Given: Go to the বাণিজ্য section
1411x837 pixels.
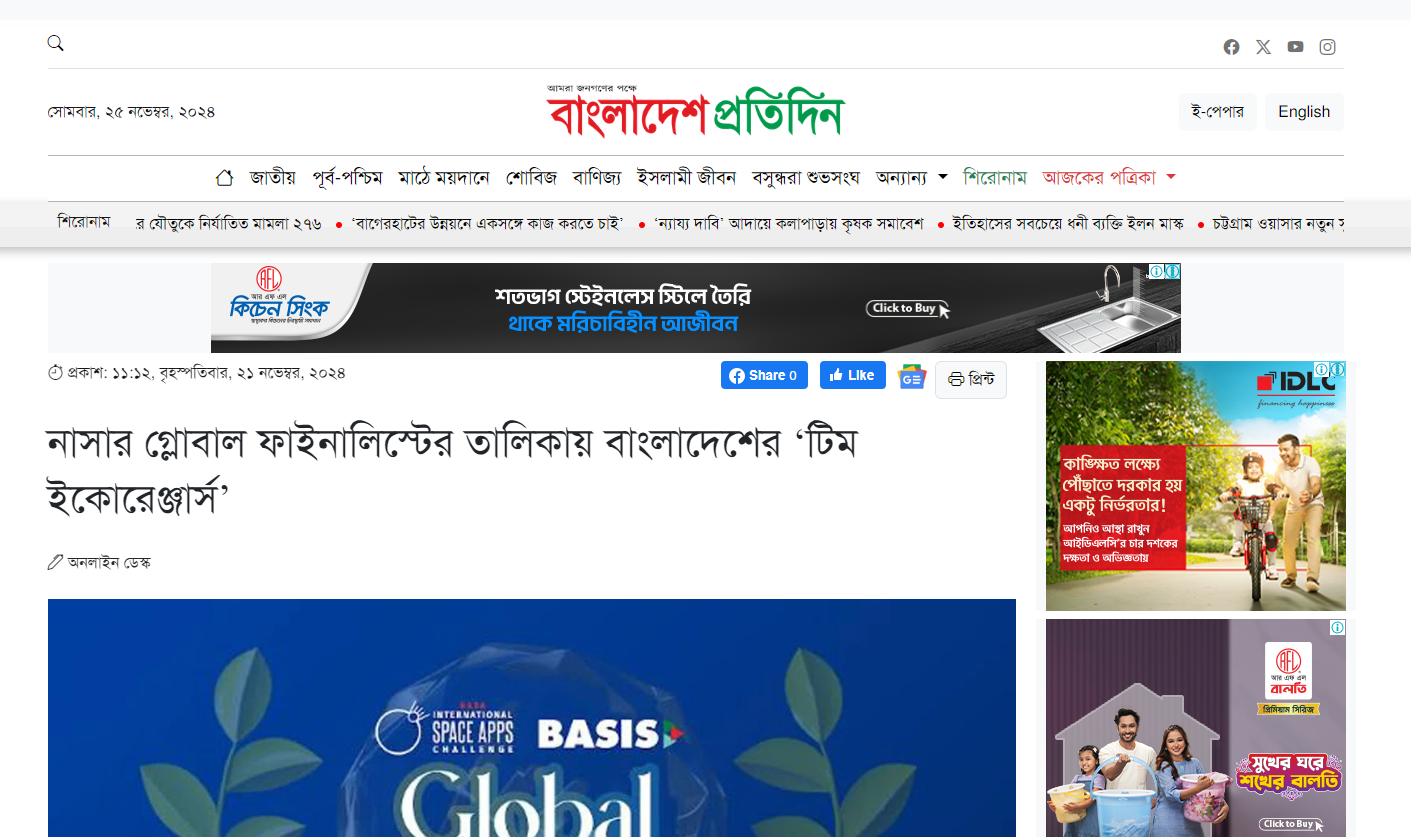Looking at the screenshot, I should point(597,178).
